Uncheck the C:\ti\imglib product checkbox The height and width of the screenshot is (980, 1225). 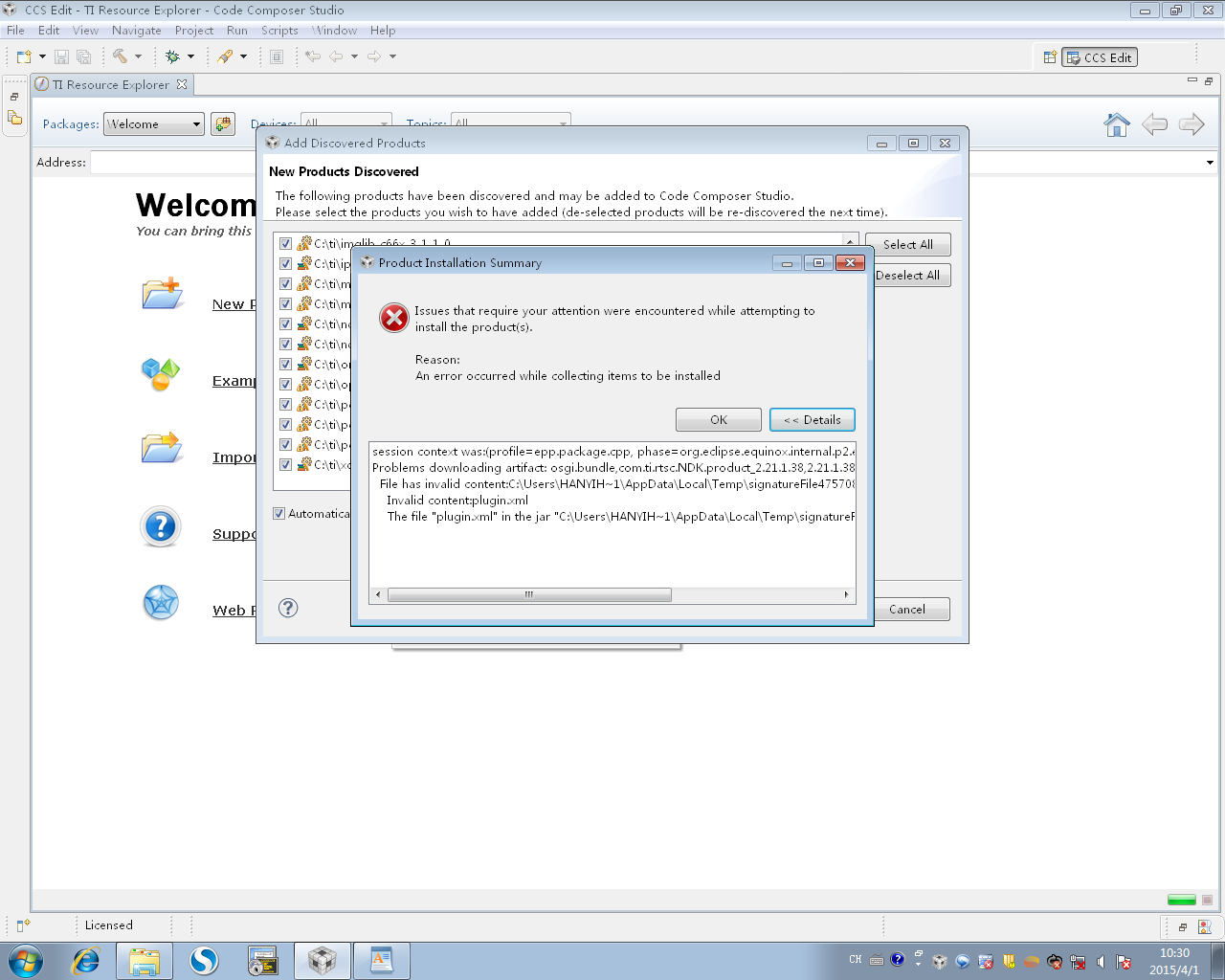pyautogui.click(x=285, y=243)
